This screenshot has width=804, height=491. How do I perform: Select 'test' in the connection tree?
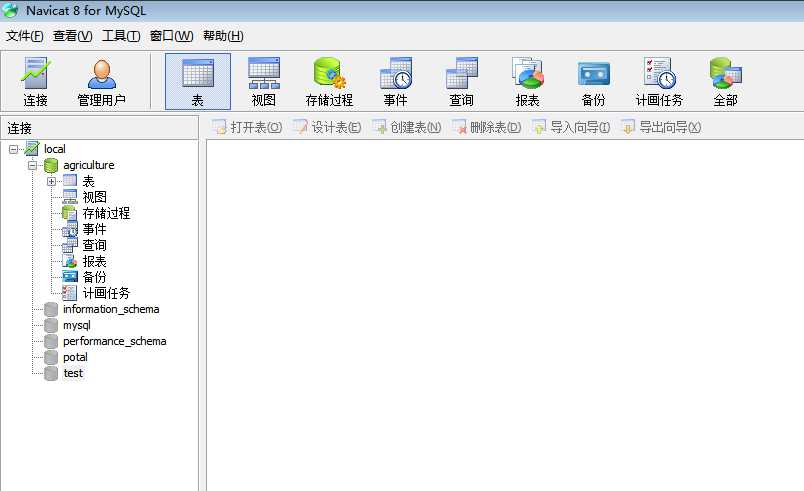pyautogui.click(x=73, y=373)
